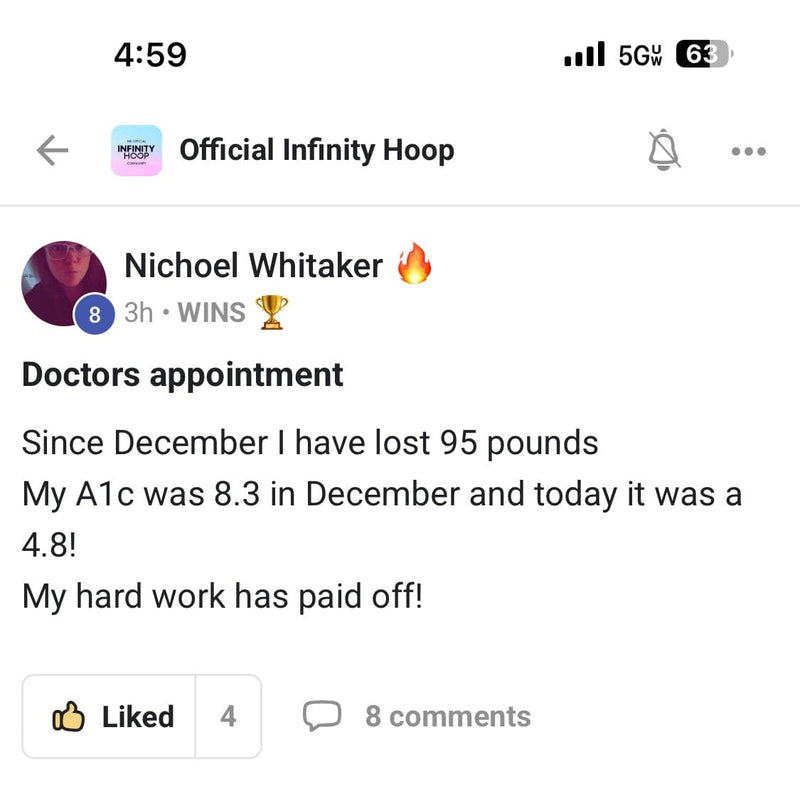Tap the cellular signal bars icon

coord(585,55)
